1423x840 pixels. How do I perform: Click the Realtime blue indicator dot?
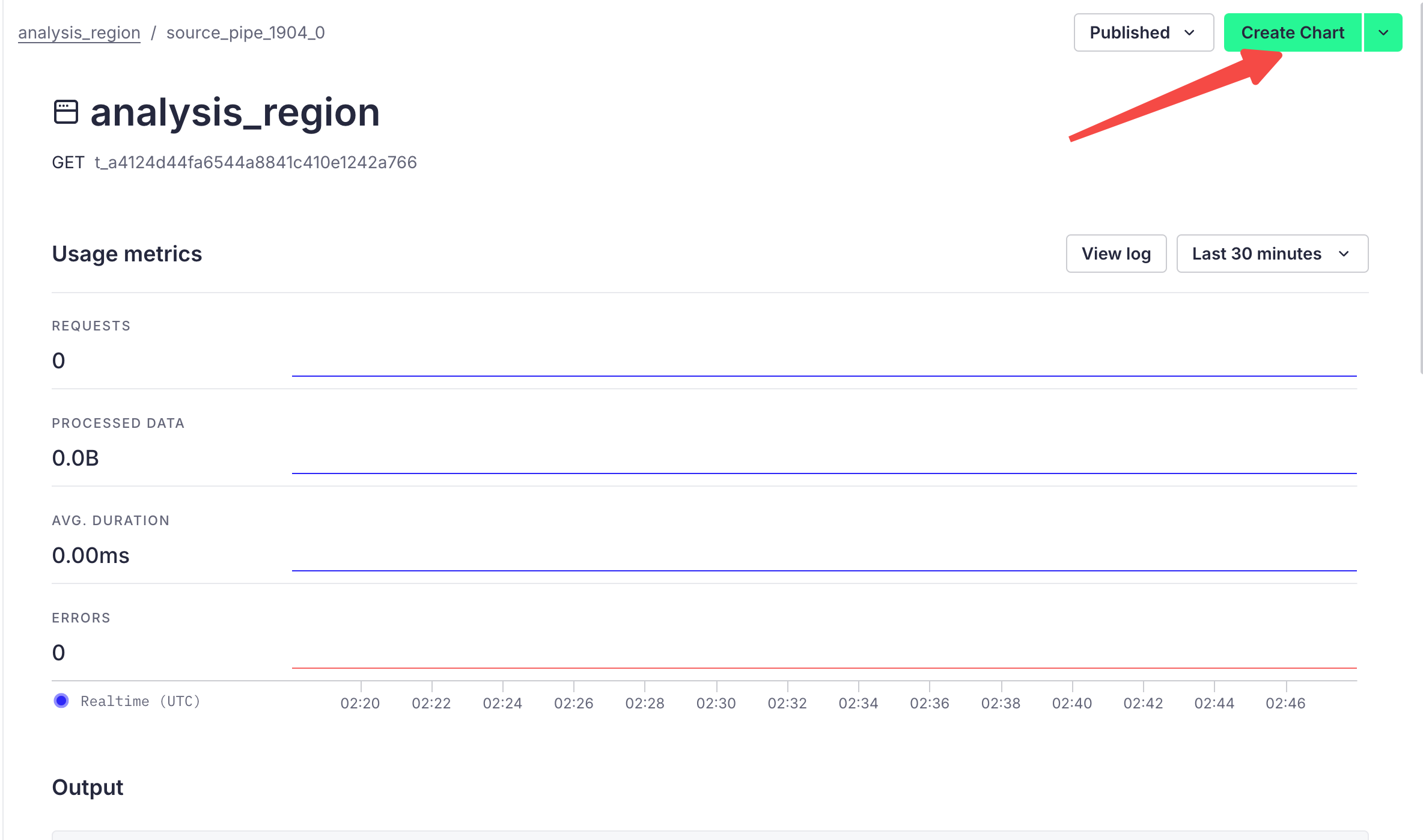tap(61, 701)
